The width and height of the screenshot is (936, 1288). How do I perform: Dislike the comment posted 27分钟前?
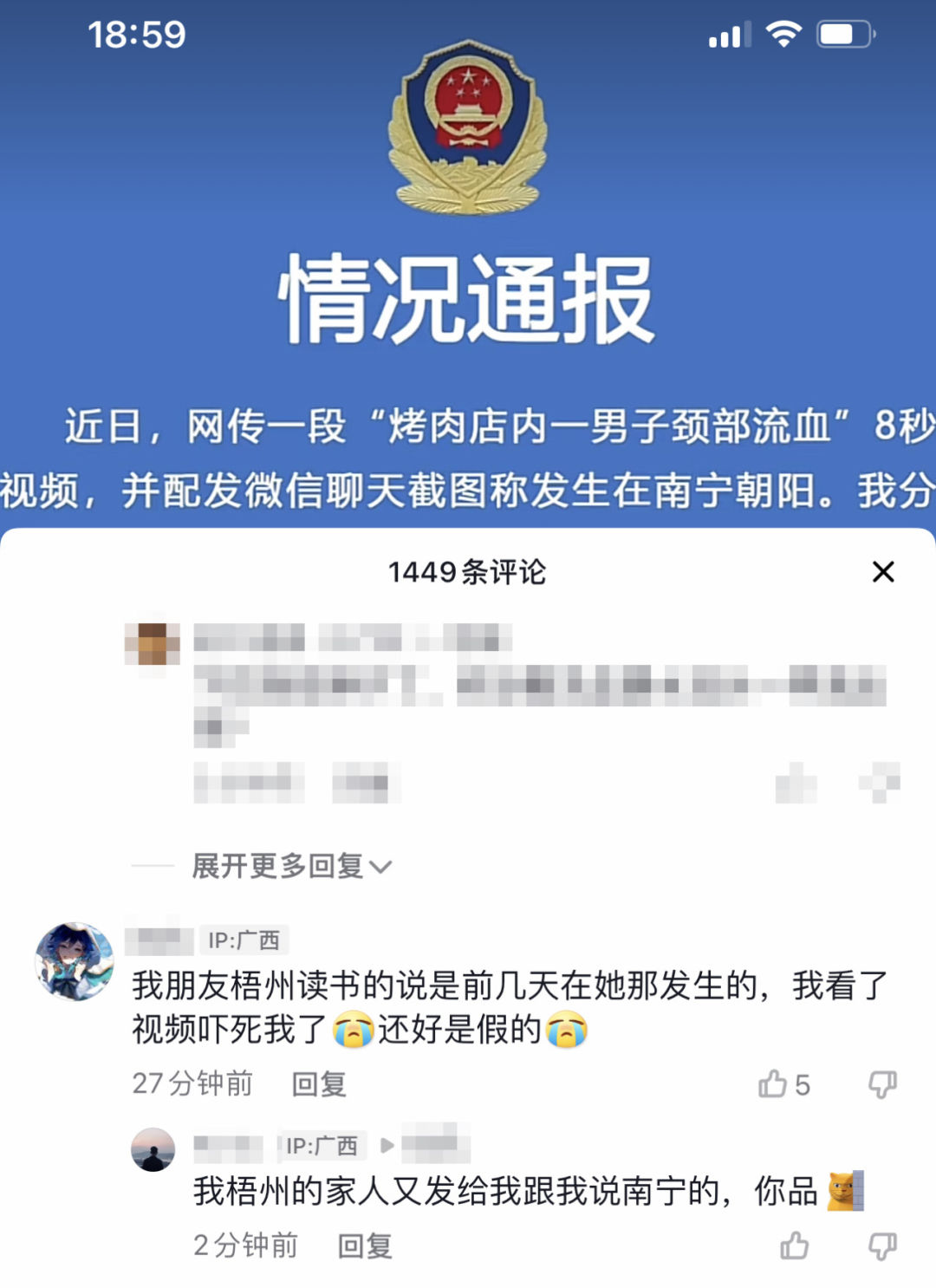click(882, 1083)
